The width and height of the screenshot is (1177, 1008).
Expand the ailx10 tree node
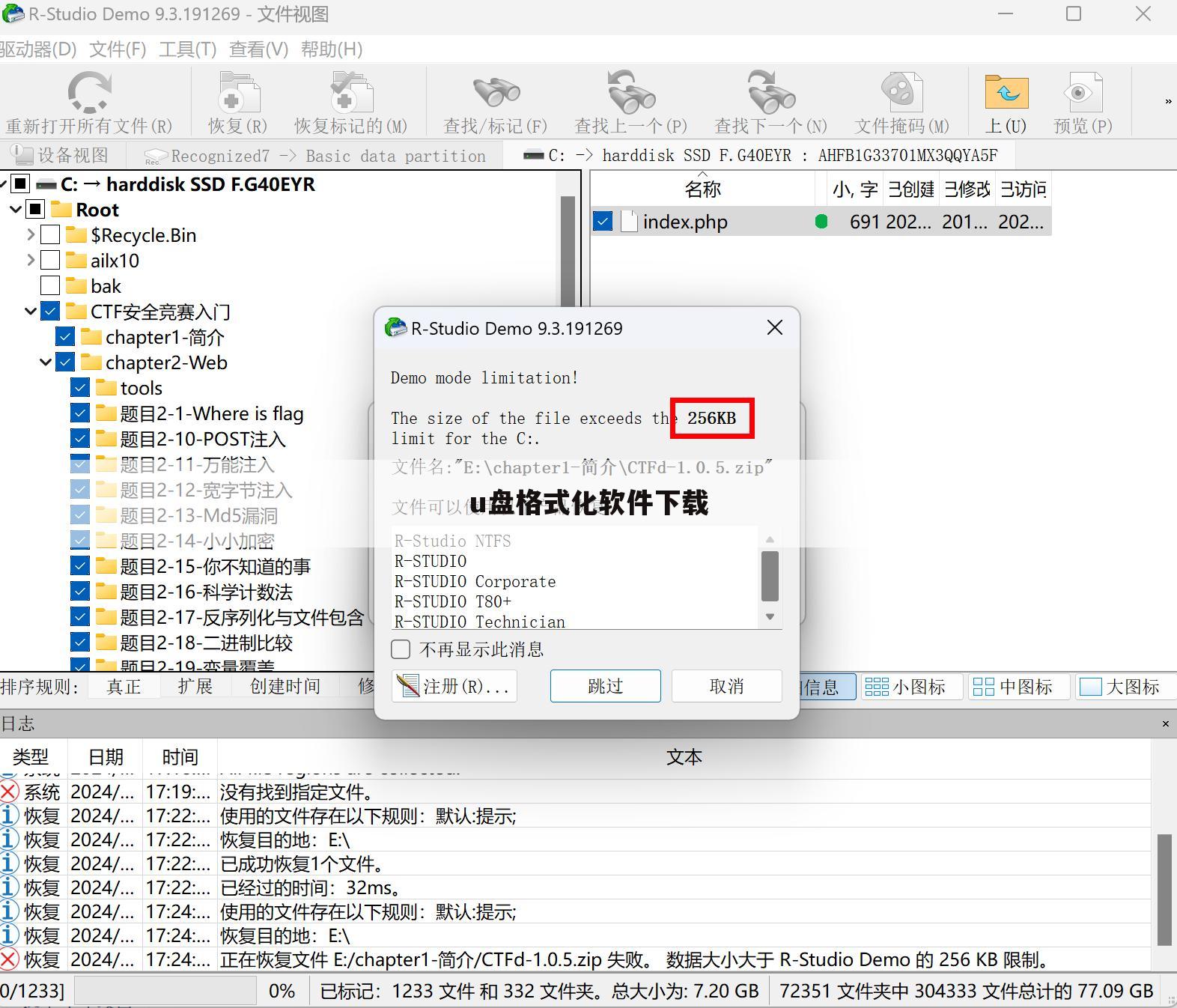tap(31, 261)
